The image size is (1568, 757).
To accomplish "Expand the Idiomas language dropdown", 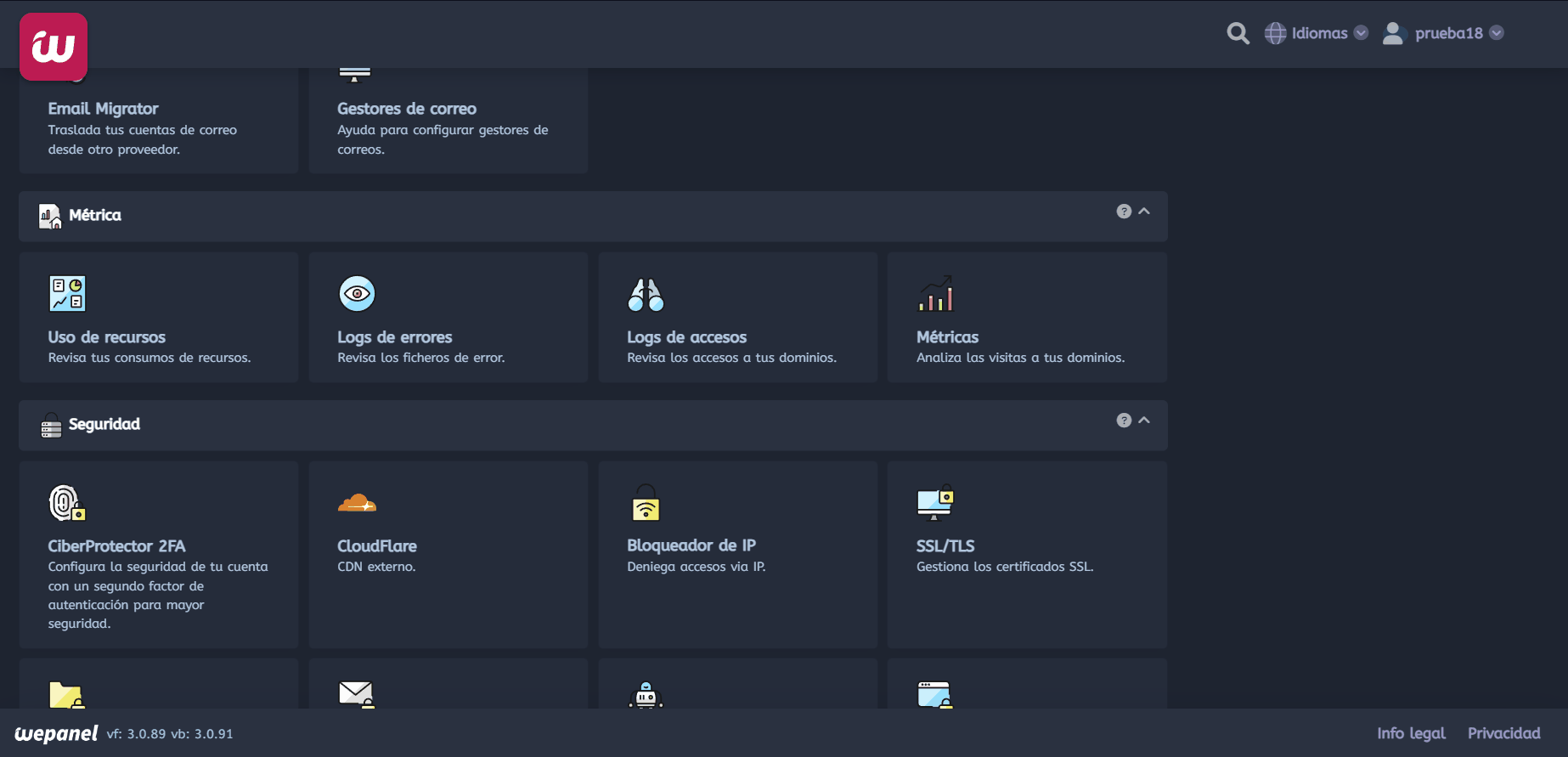I will coord(1317,33).
